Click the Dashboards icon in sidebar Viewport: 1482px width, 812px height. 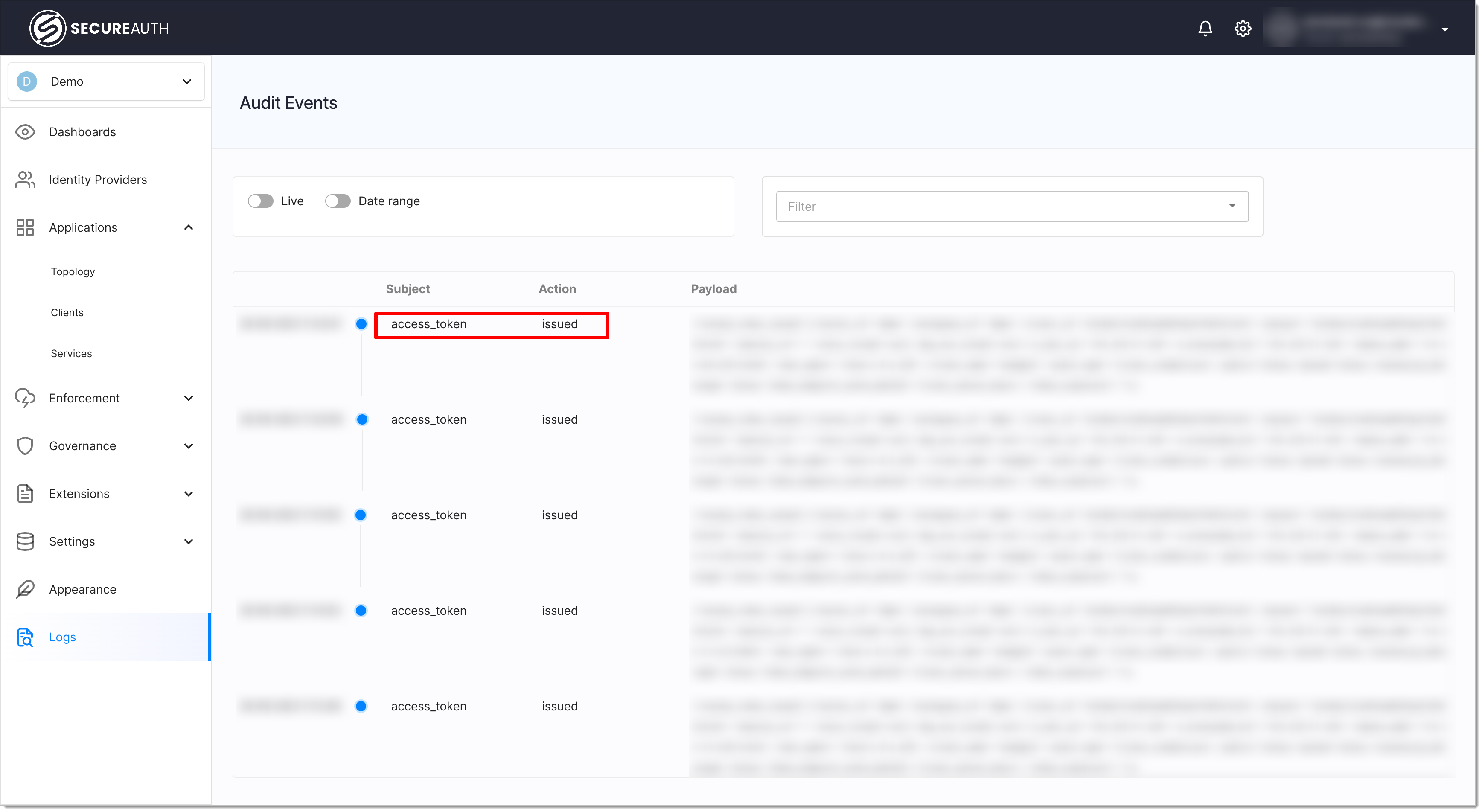(25, 132)
